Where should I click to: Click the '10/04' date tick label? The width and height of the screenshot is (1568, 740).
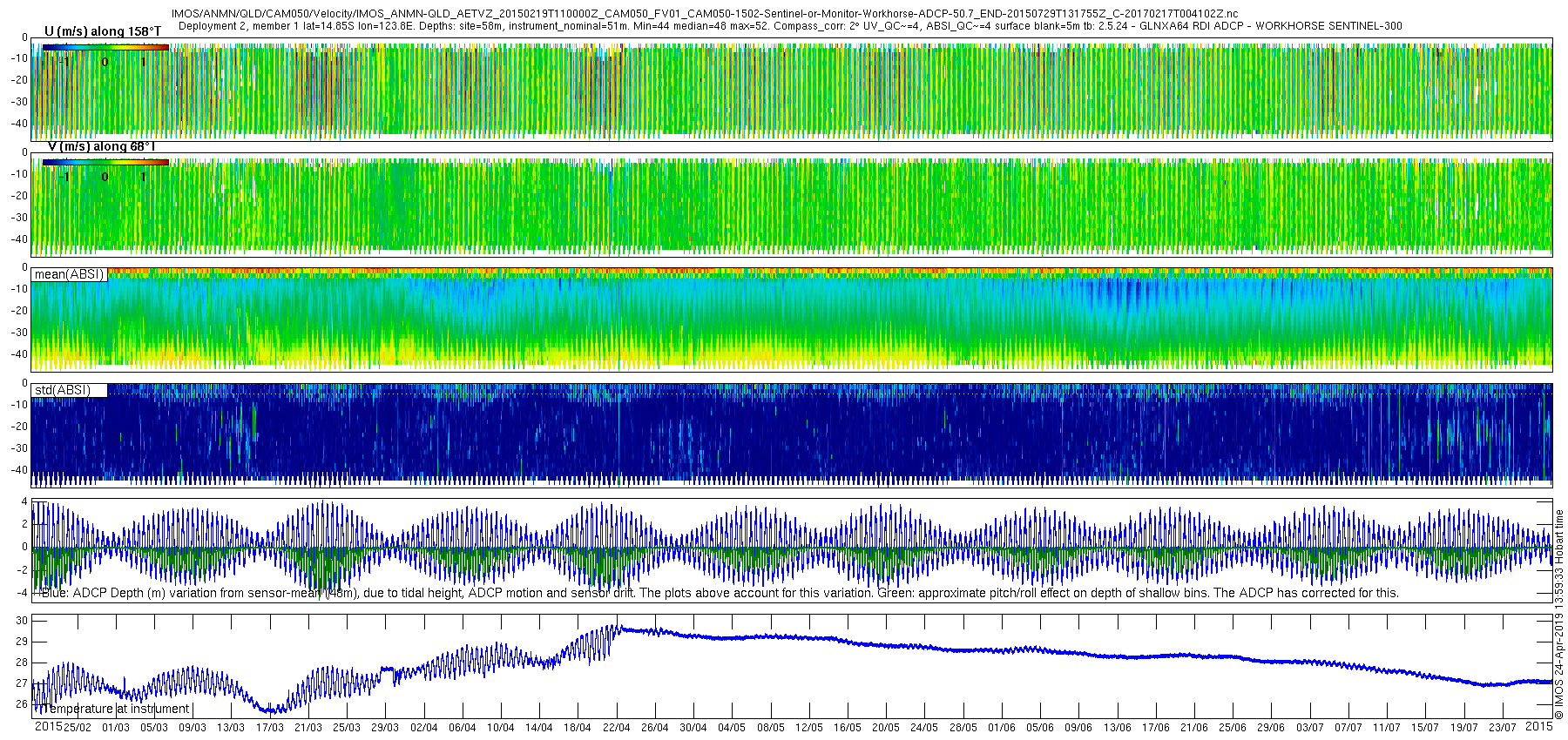pos(501,727)
